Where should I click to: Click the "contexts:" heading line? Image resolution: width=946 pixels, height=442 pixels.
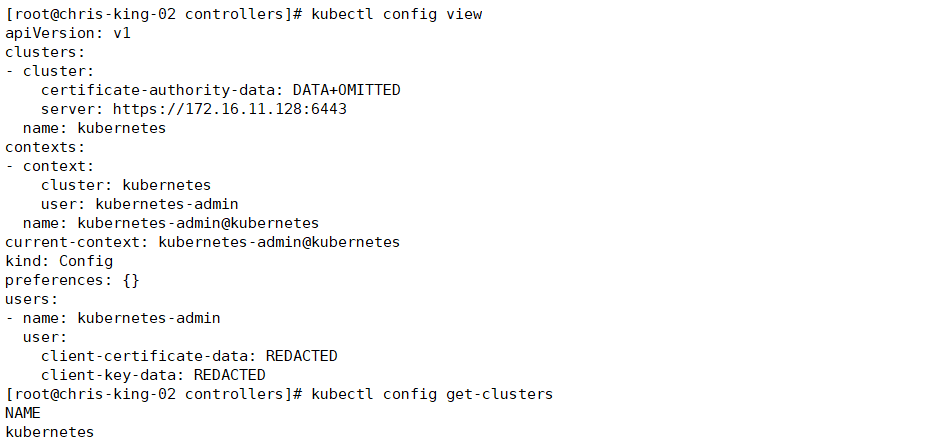click(x=46, y=147)
